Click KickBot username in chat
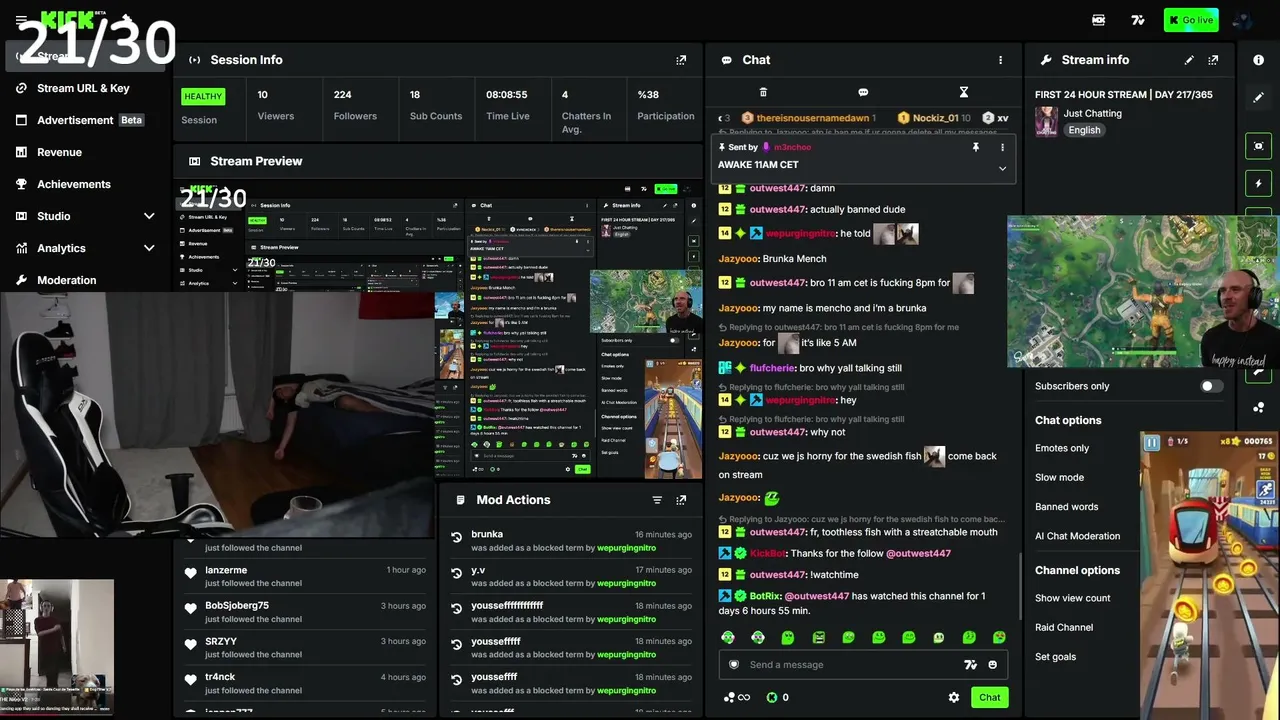 click(768, 553)
